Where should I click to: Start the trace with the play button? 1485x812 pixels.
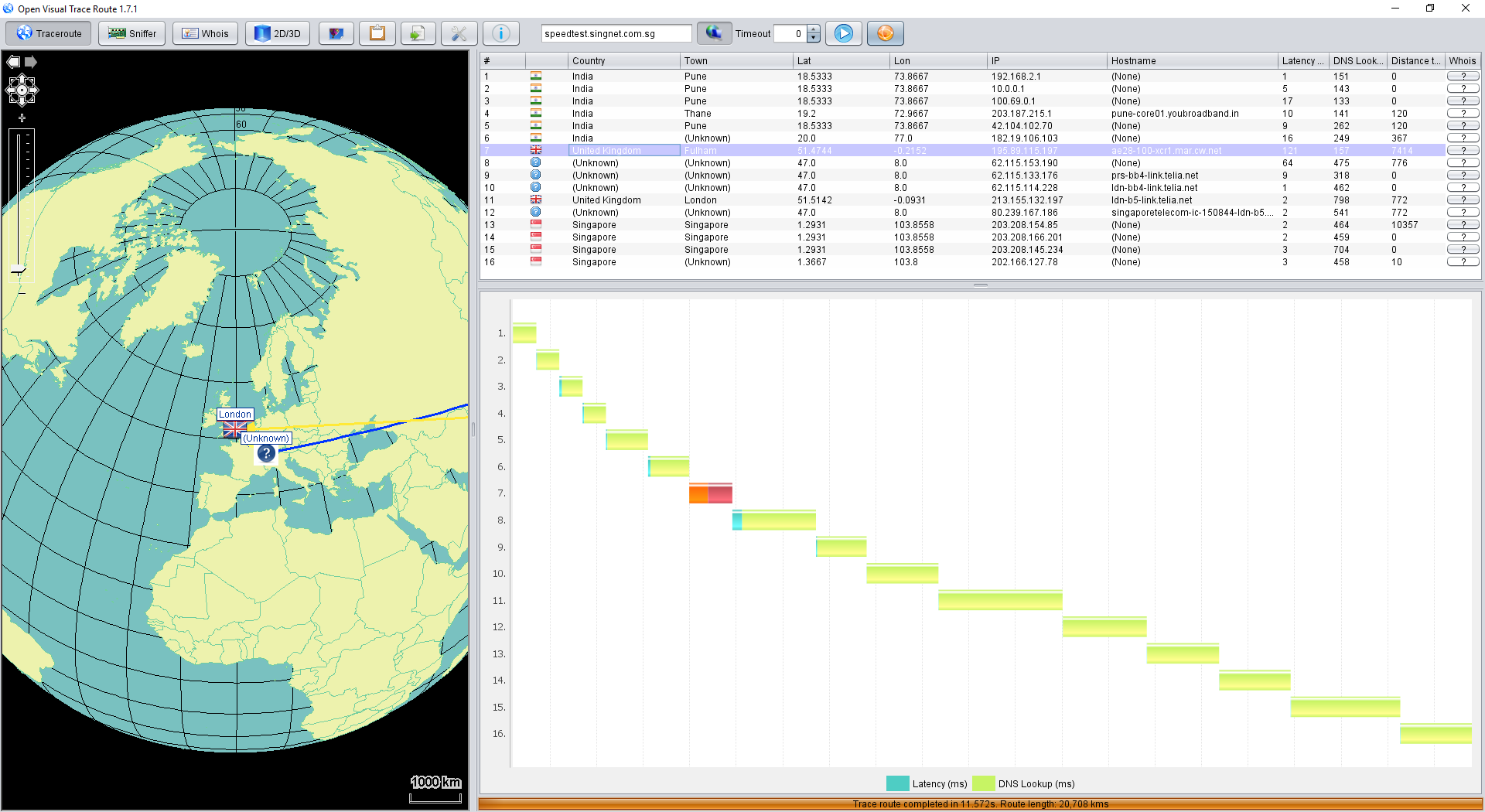point(844,33)
